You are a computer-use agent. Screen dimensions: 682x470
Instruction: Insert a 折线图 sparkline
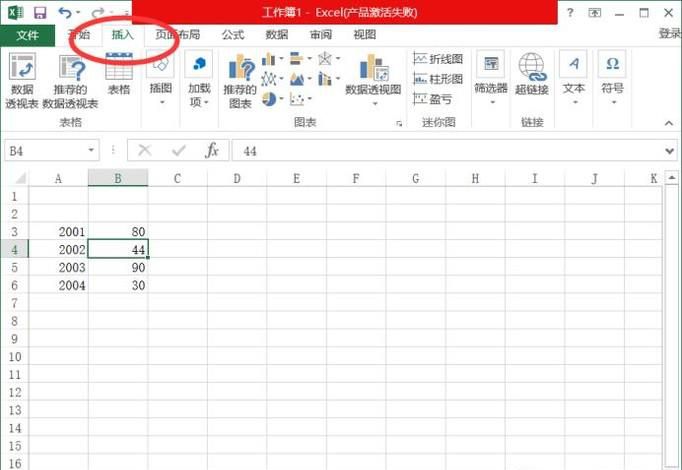pos(438,60)
